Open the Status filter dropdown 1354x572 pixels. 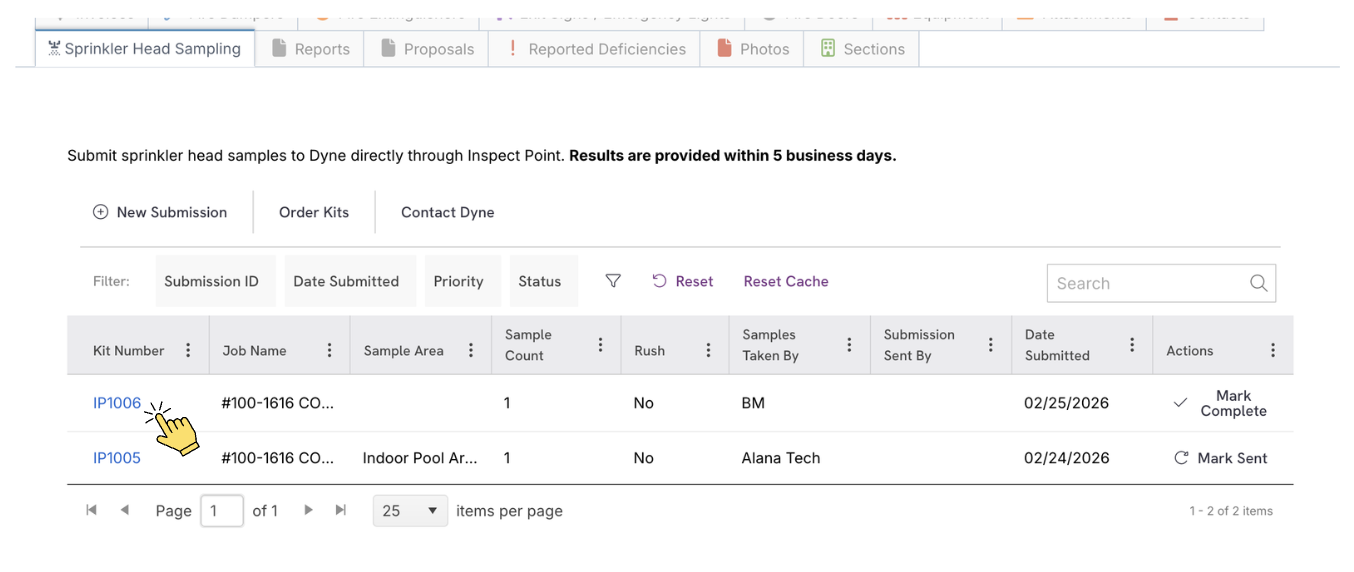click(540, 281)
